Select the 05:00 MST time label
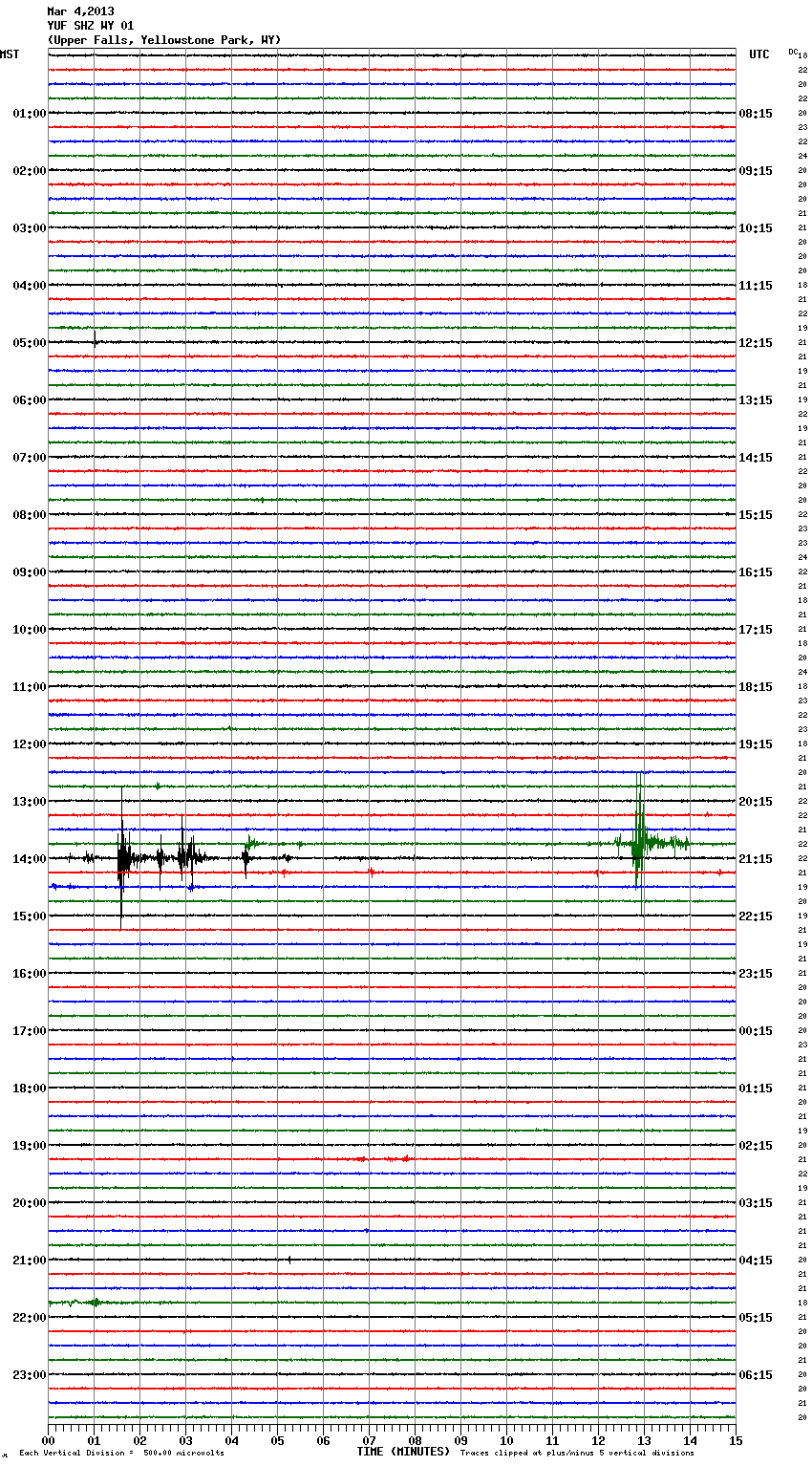 click(29, 343)
